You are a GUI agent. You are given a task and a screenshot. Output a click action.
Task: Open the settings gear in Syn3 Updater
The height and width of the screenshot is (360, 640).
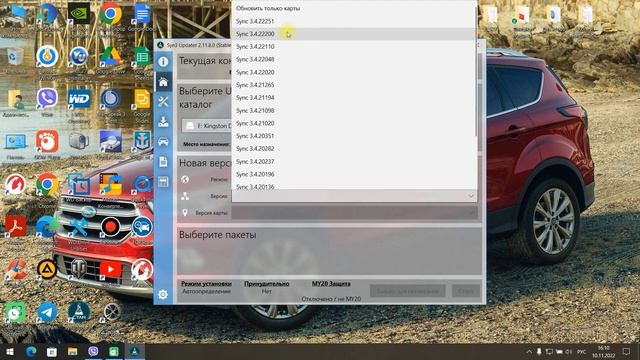(x=163, y=294)
